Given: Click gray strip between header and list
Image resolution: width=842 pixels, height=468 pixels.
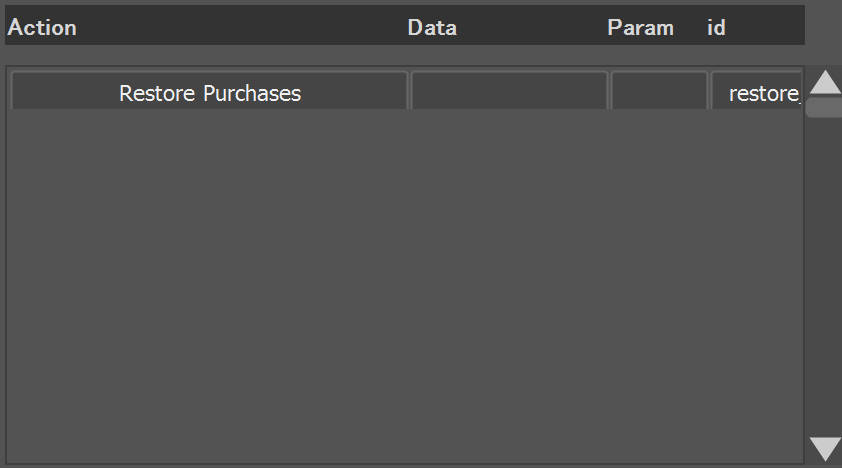Looking at the screenshot, I should click(x=405, y=55).
